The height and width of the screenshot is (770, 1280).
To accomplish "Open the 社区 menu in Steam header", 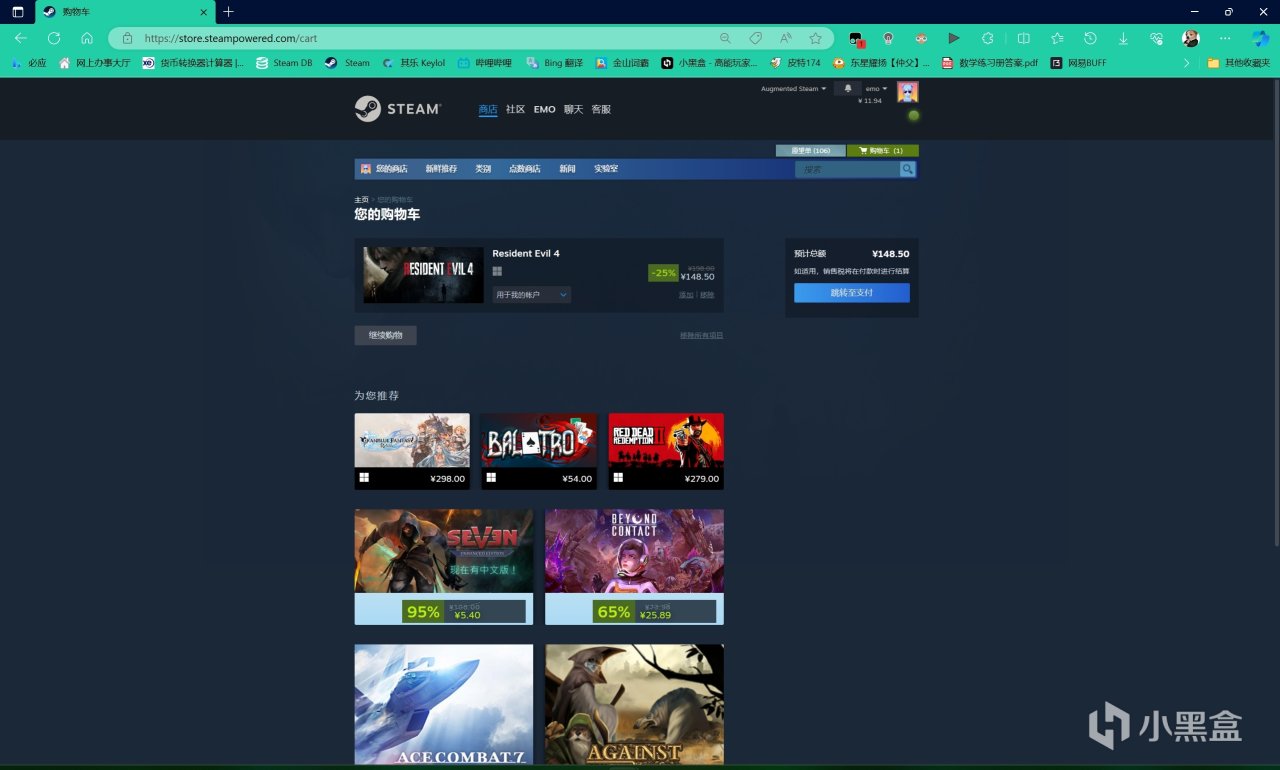I will click(x=515, y=109).
